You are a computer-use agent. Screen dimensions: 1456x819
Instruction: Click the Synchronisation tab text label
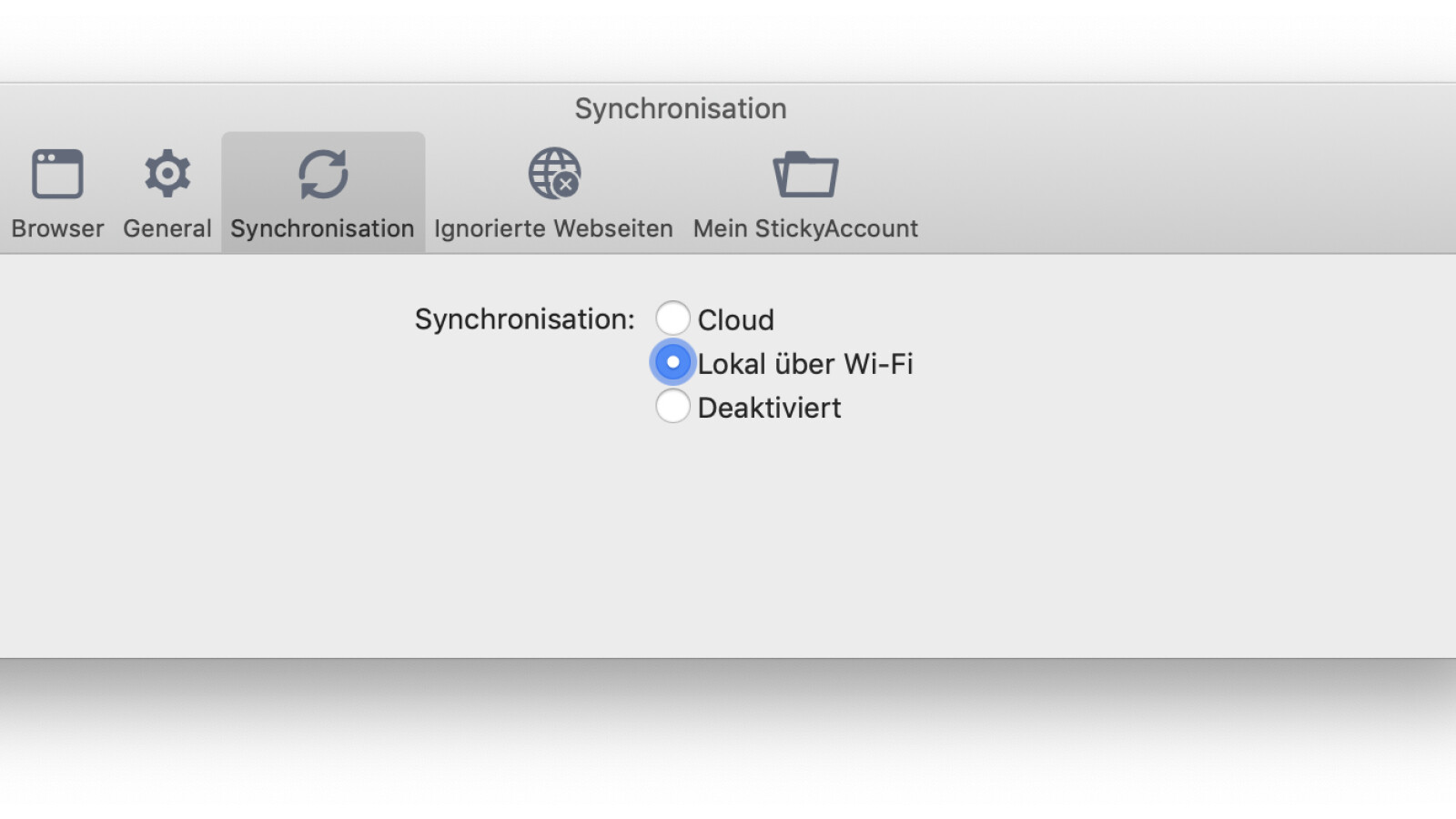pyautogui.click(x=322, y=228)
